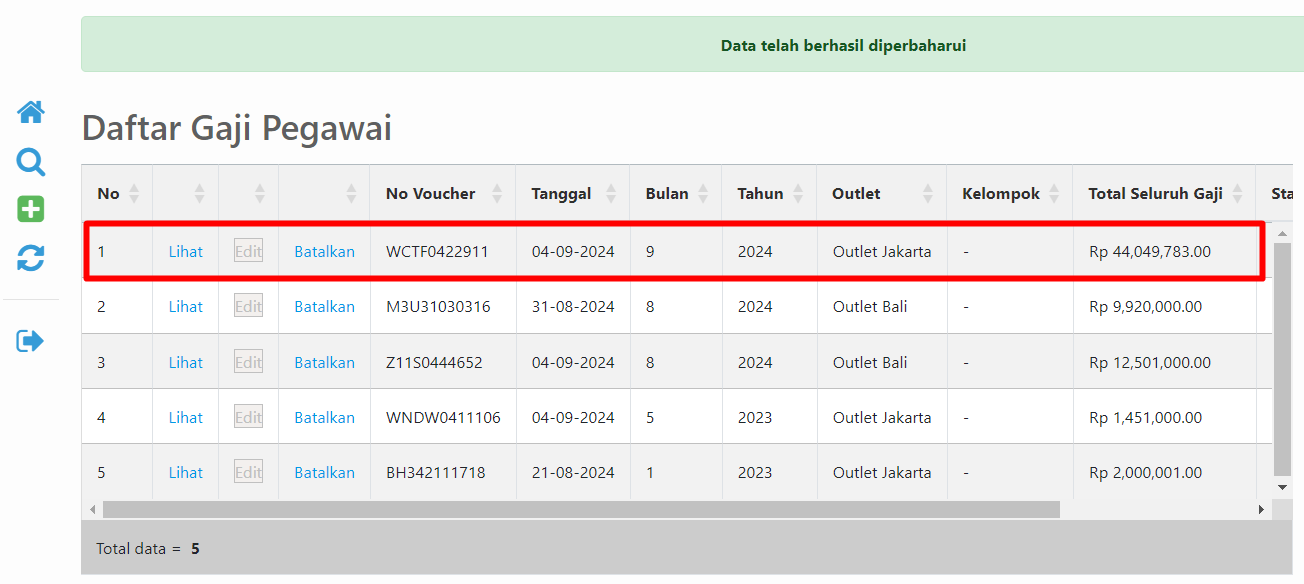Select voucher number M3U31030316
The image size is (1304, 584).
pyautogui.click(x=438, y=307)
